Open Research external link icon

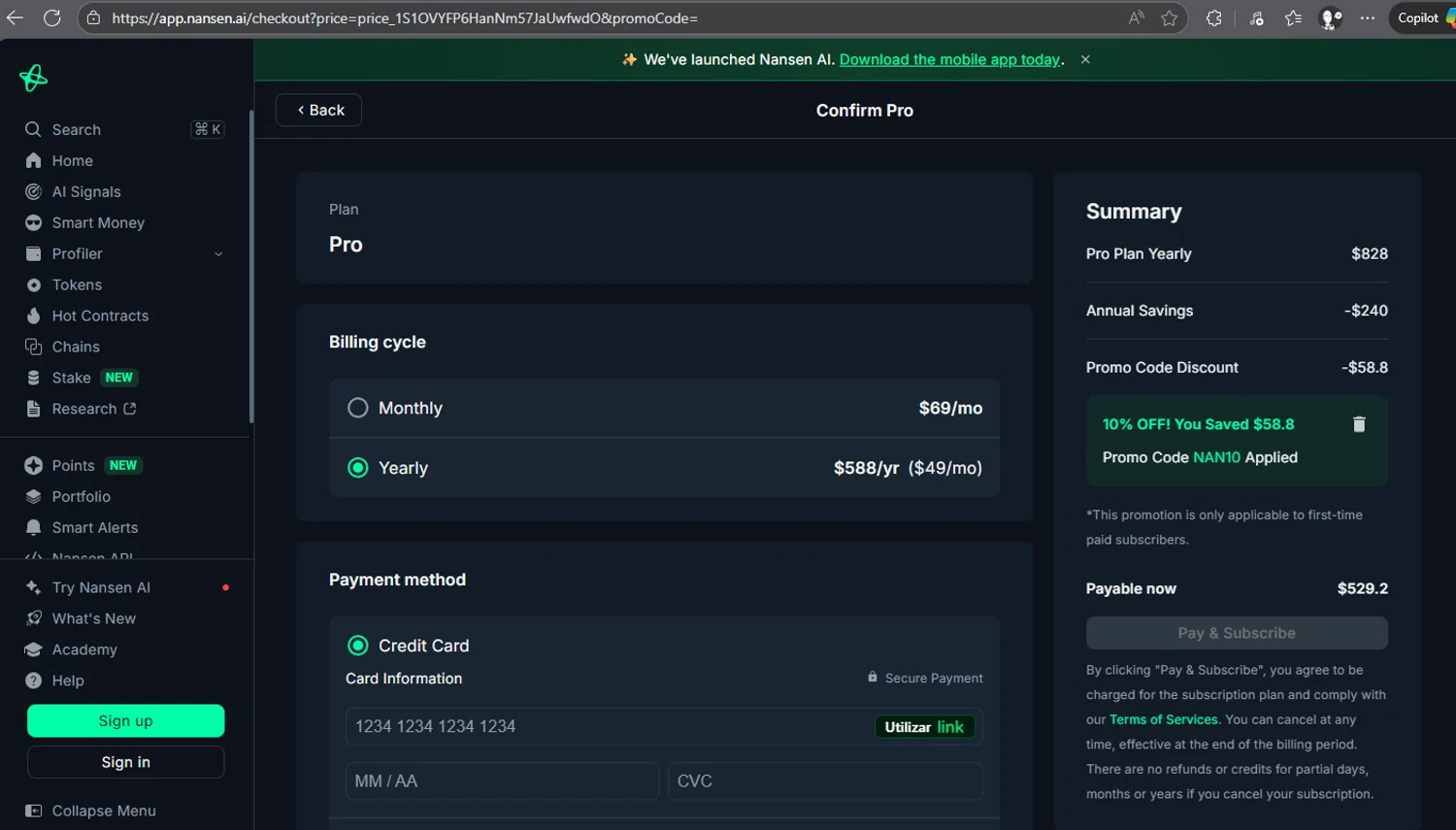pos(130,409)
